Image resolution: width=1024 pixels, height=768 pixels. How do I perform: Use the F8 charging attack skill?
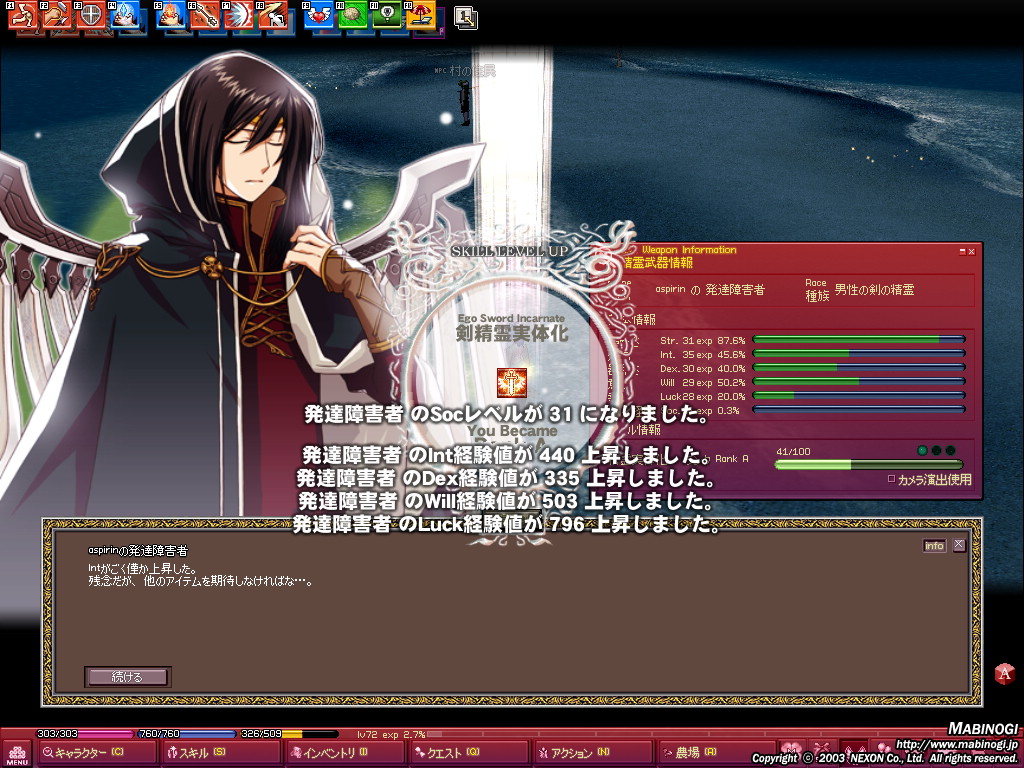click(x=272, y=15)
